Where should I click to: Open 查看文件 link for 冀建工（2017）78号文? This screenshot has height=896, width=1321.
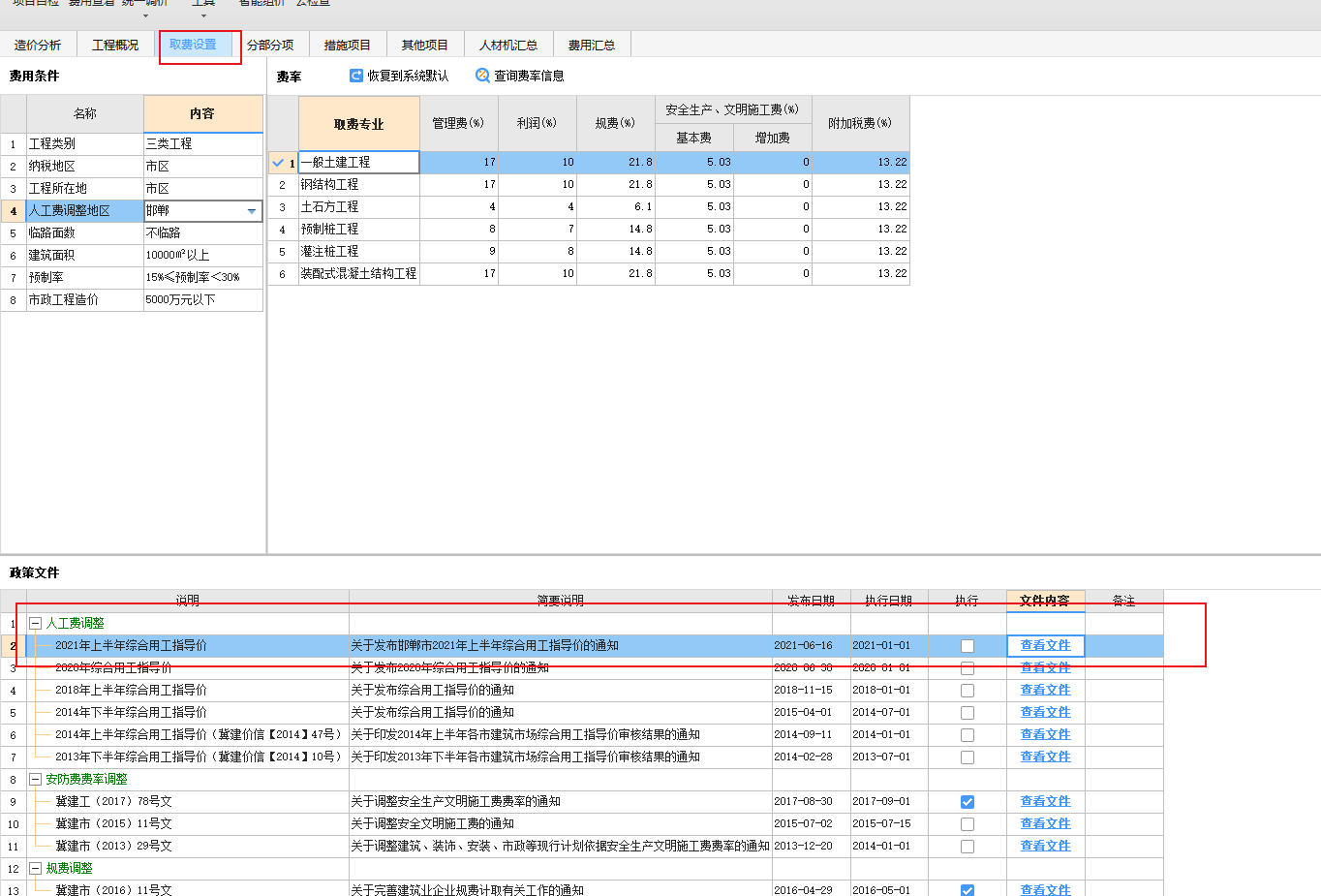[1045, 801]
